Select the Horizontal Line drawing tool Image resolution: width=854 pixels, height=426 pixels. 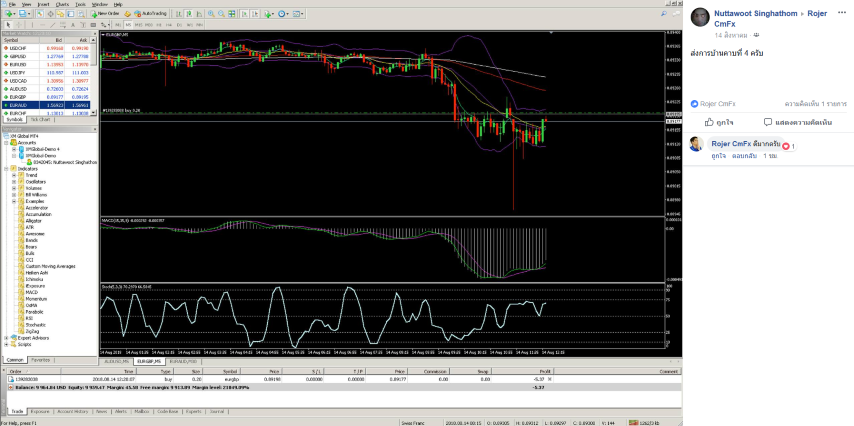pos(42,25)
